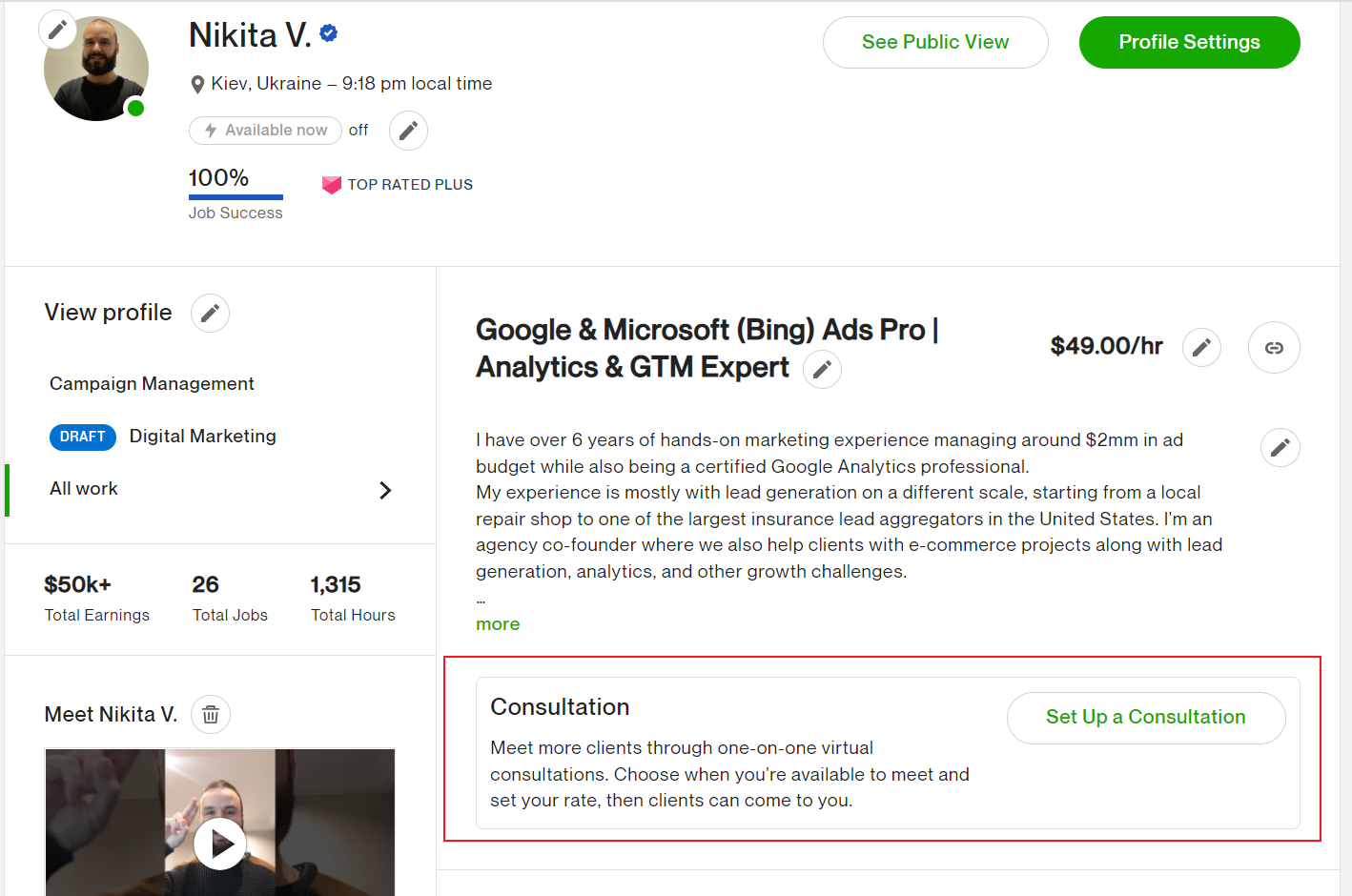Viewport: 1352px width, 896px height.
Task: Click the verified badge next to Nikita V.
Action: (x=327, y=31)
